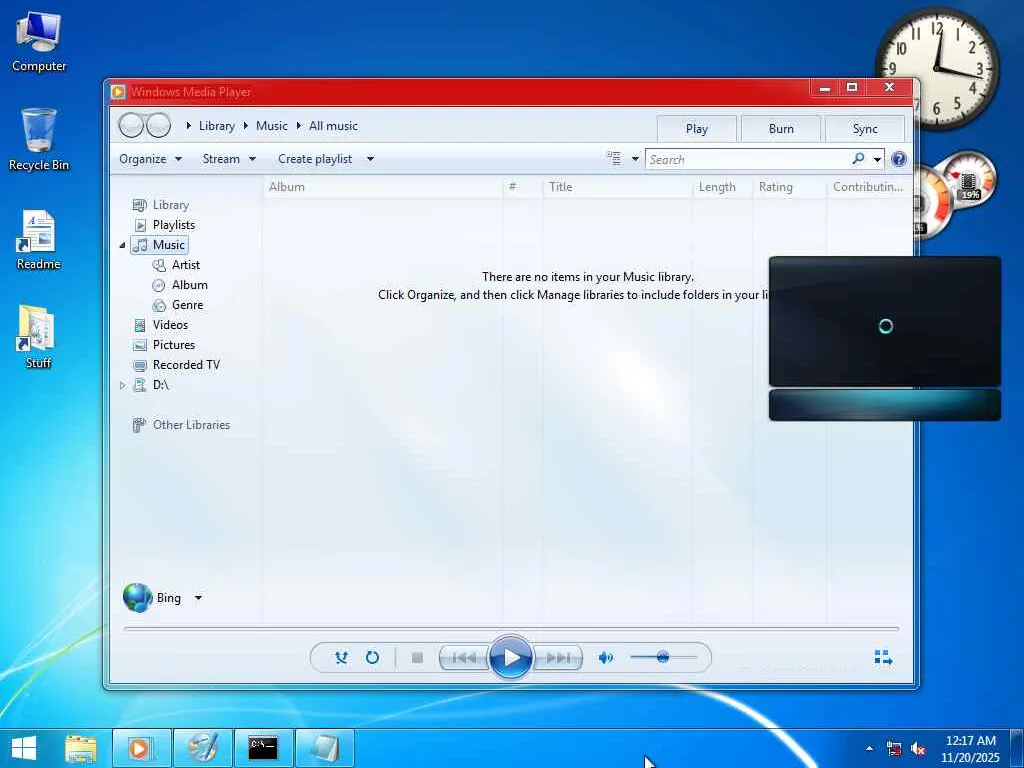Select Artist under Music

point(176,265)
